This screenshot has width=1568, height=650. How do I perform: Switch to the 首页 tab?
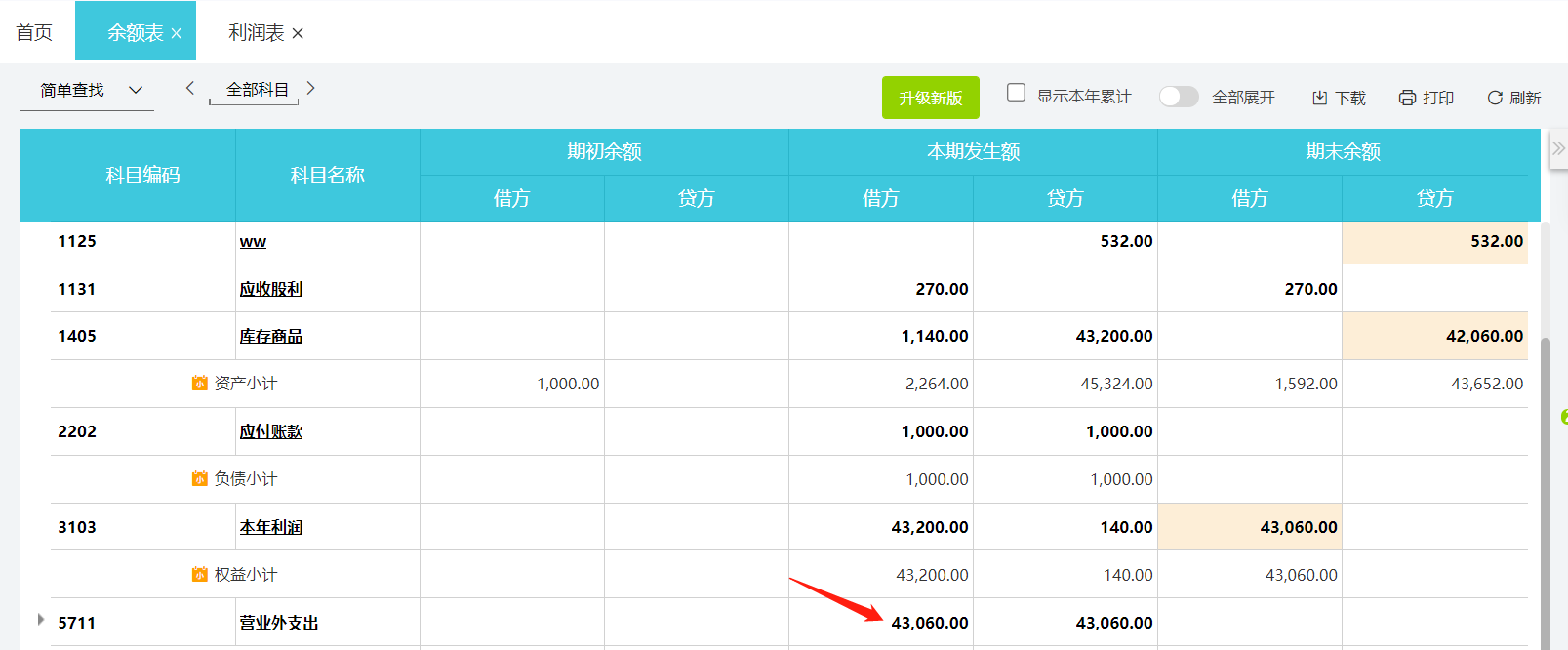tap(34, 32)
